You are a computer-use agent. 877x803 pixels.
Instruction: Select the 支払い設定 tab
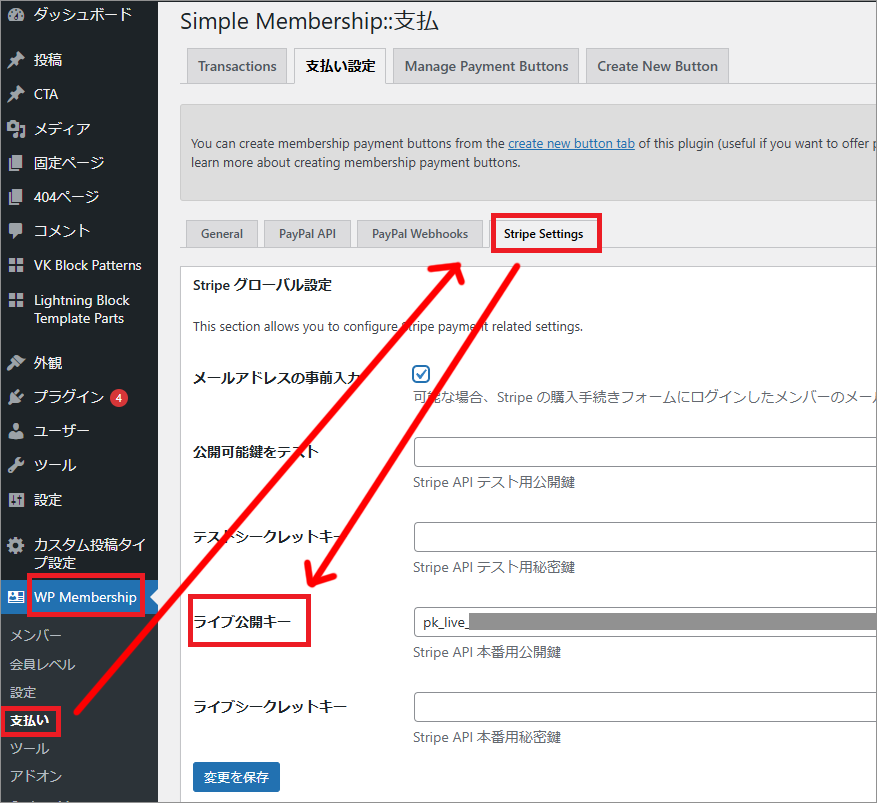coord(340,66)
